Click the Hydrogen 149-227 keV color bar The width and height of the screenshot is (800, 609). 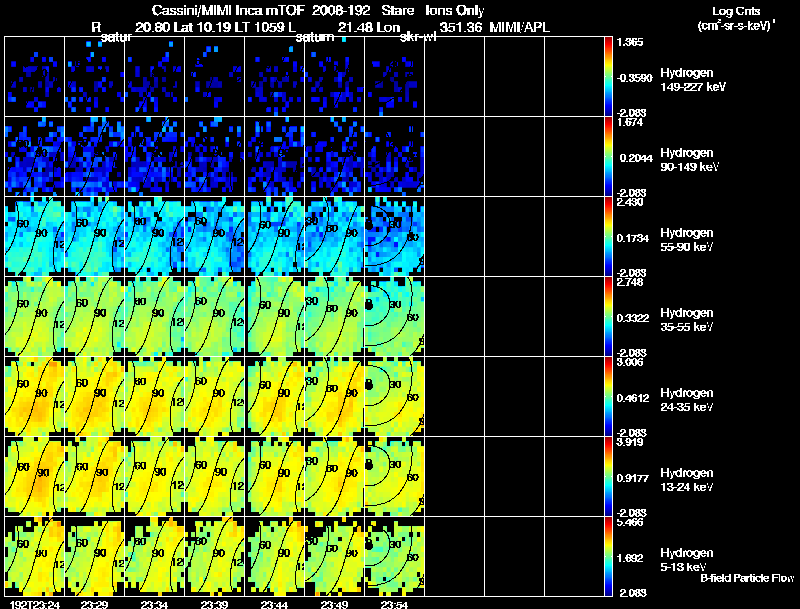coord(608,77)
